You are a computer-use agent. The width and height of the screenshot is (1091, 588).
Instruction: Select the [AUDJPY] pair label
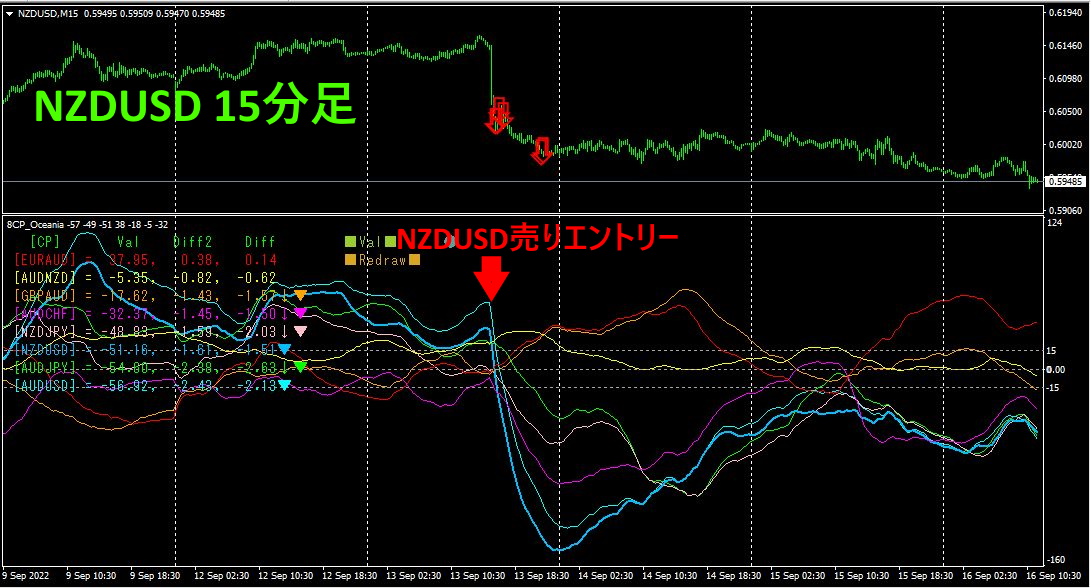tap(45, 367)
